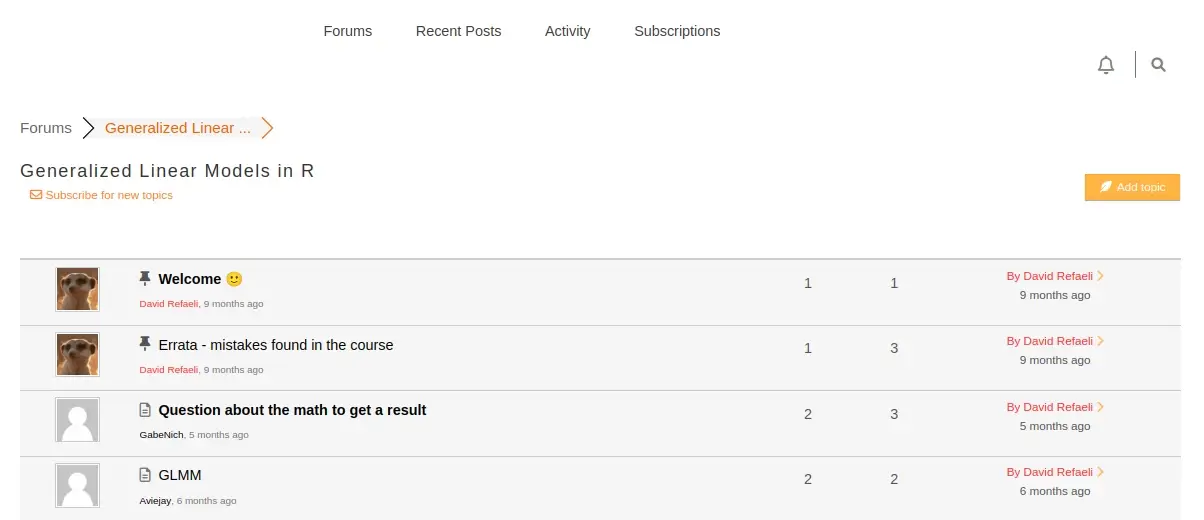
Task: Click the breadcrumb chevron after Forums
Action: pyautogui.click(x=88, y=128)
